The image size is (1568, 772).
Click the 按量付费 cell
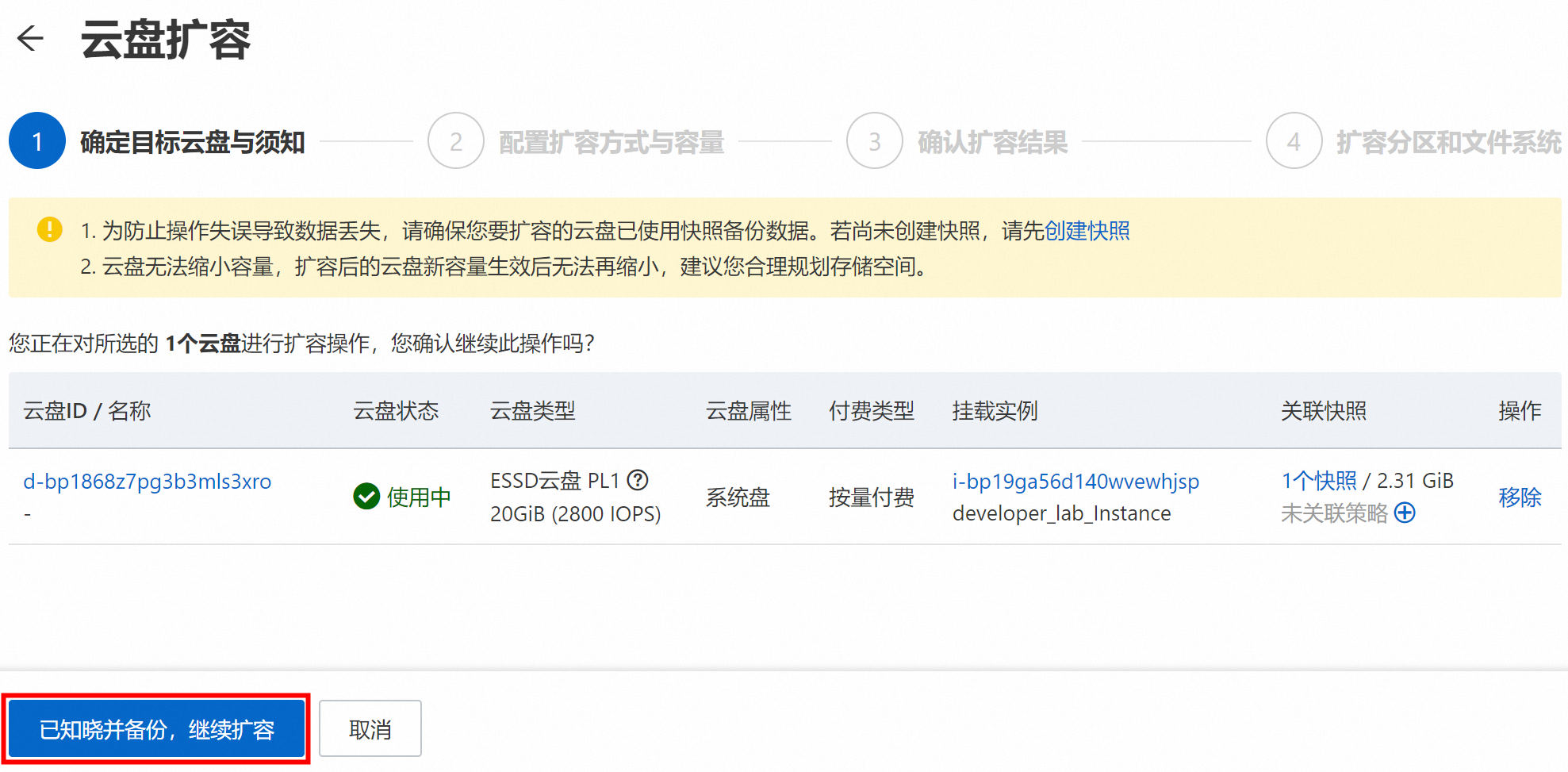tap(872, 497)
